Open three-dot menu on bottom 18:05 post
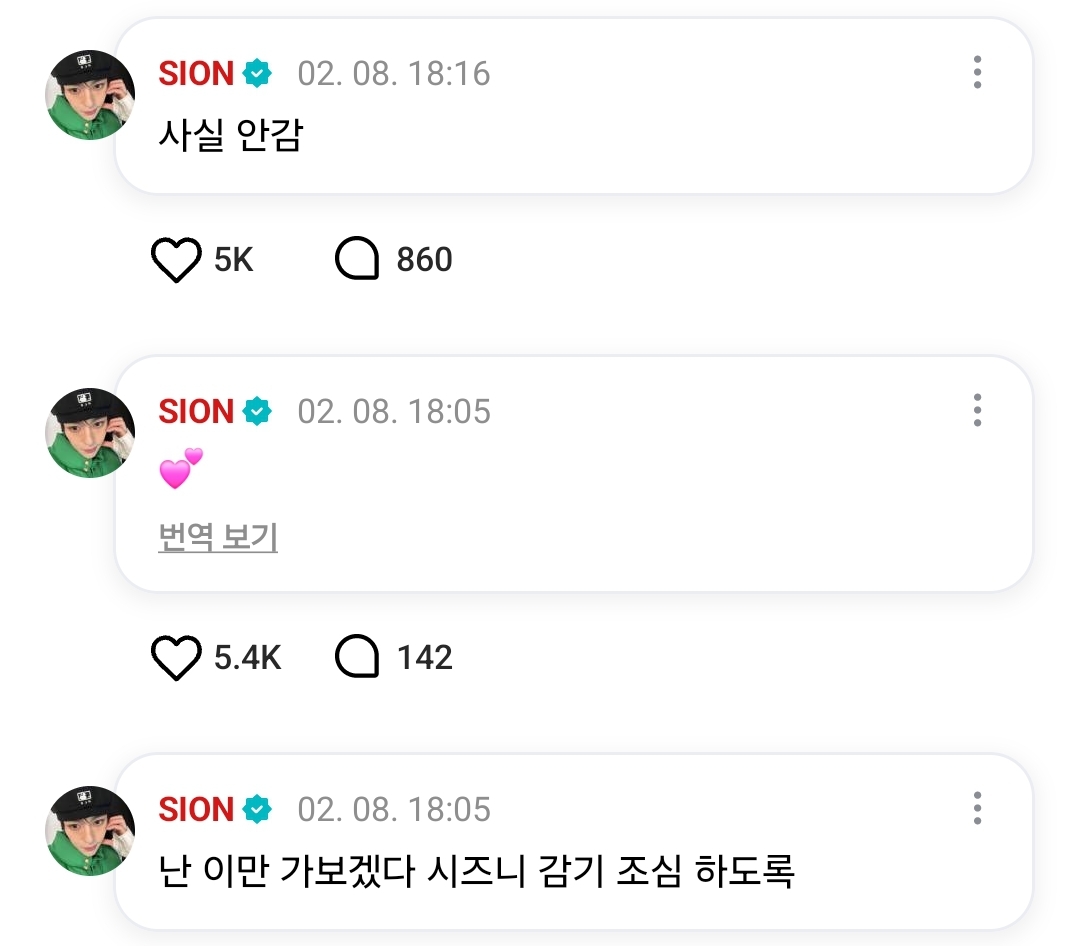The image size is (1080, 946). click(977, 808)
